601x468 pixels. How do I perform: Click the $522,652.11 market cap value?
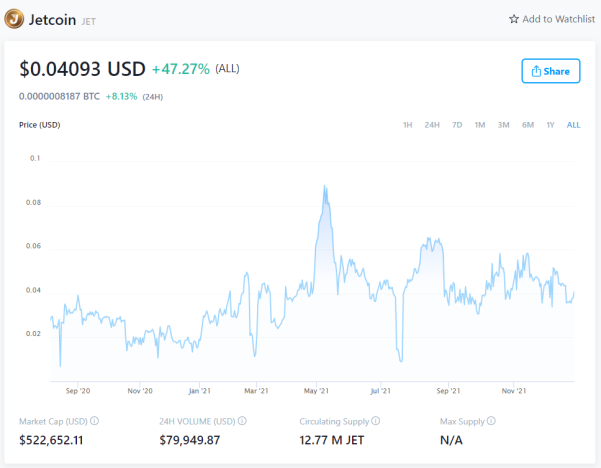tap(51, 440)
